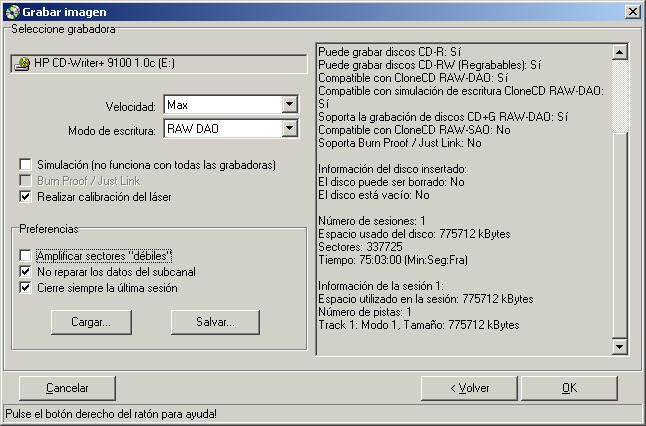Click the Cancelar button
646x426 pixels.
click(x=67, y=388)
